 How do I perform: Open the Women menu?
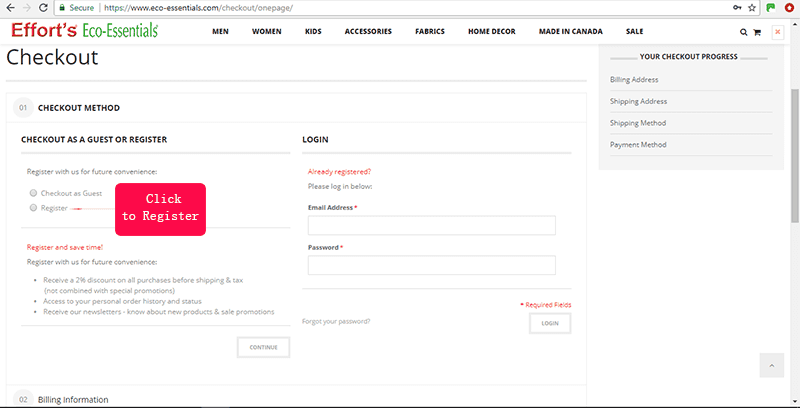[266, 32]
